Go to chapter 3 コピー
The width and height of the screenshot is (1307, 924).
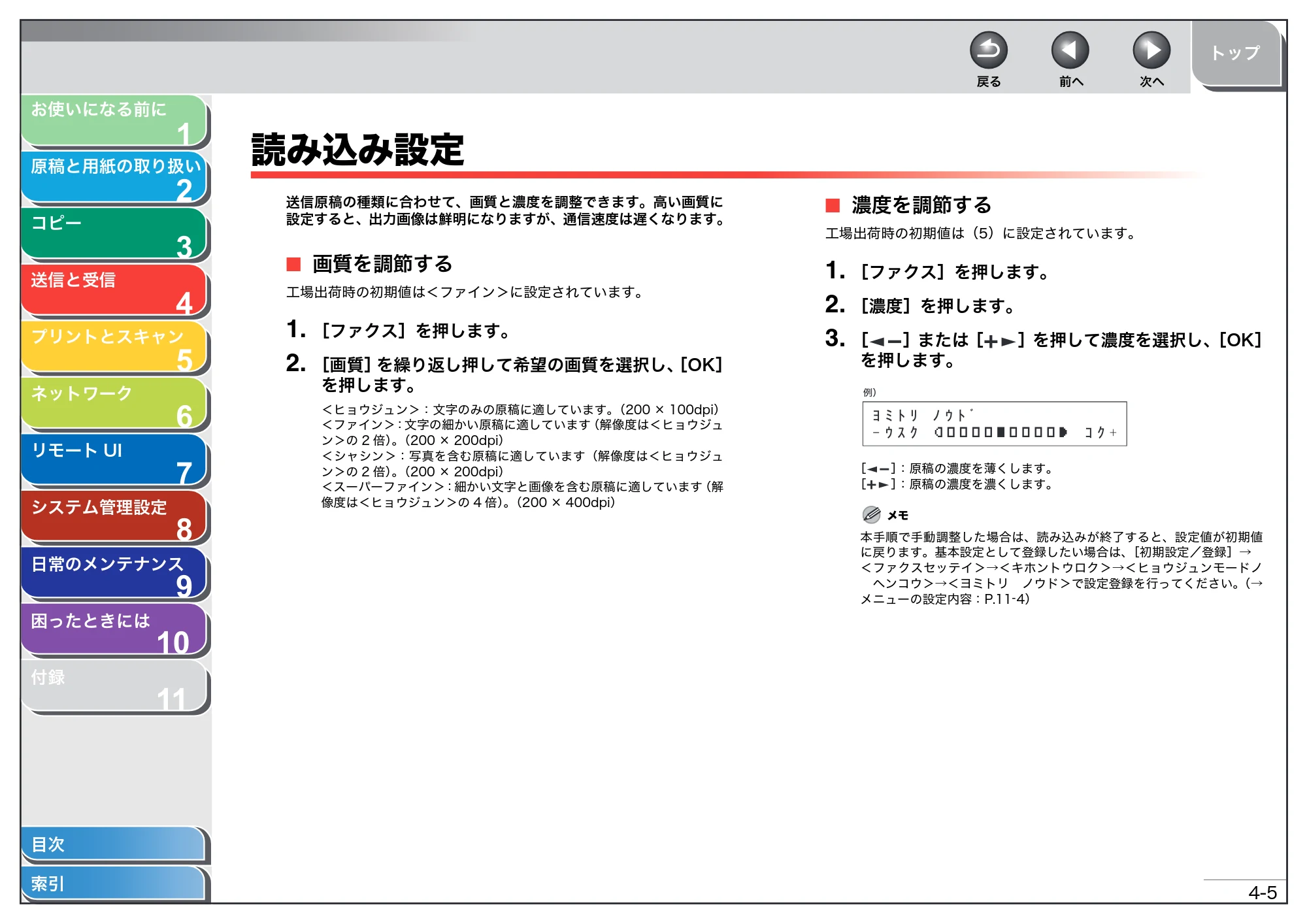[114, 234]
